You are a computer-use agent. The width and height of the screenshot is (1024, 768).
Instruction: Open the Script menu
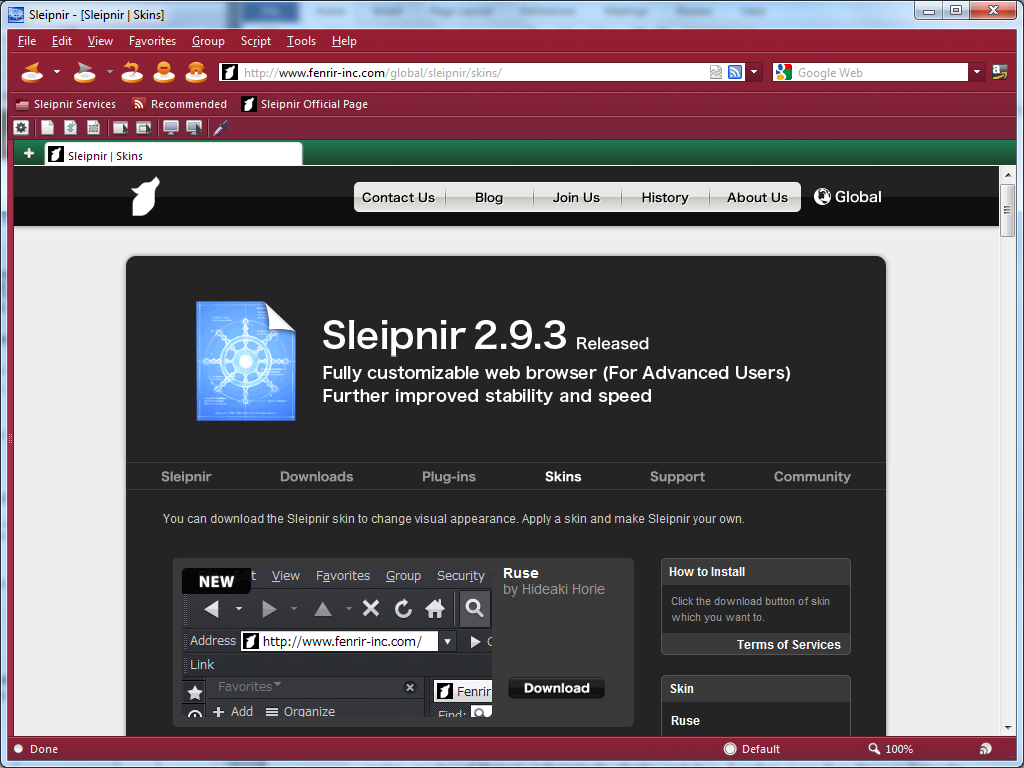255,41
